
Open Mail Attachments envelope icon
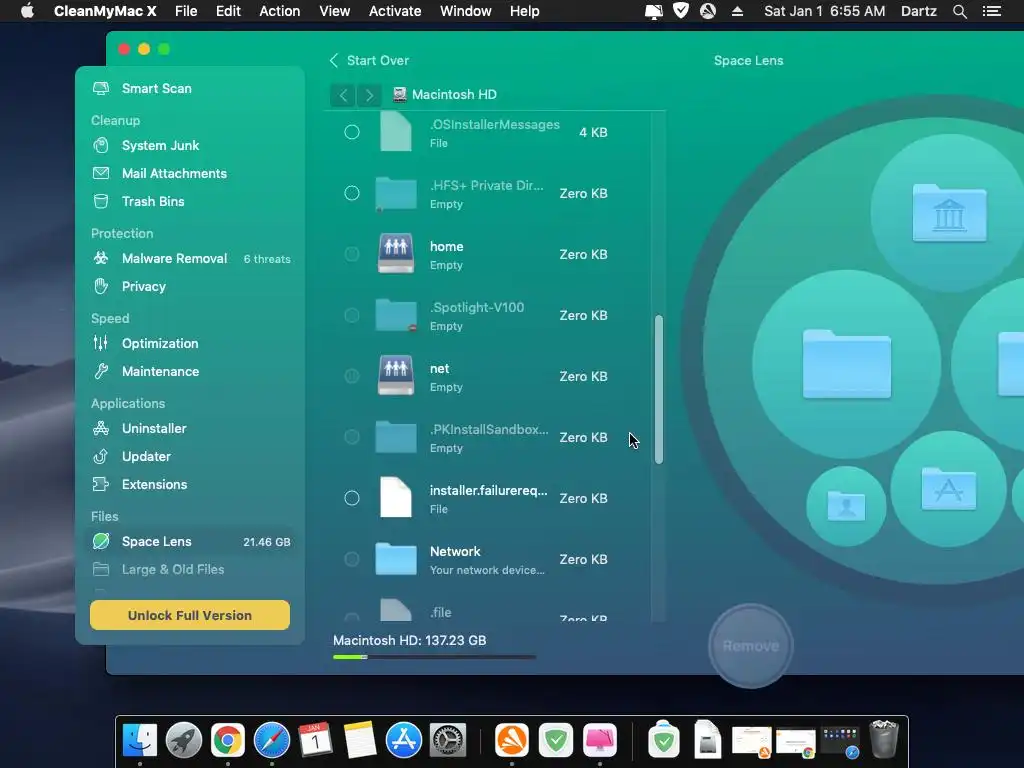click(101, 173)
